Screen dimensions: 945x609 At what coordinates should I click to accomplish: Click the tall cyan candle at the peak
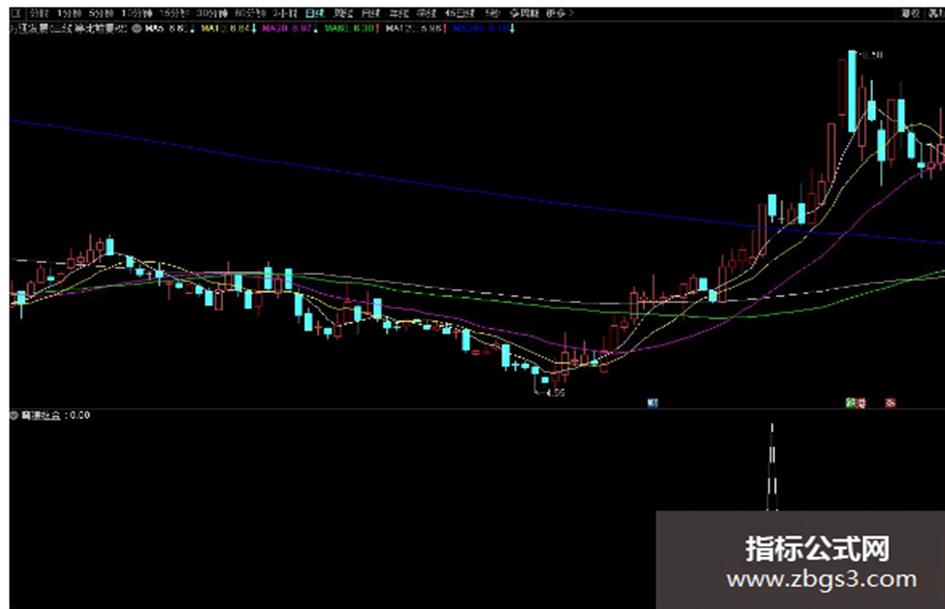852,91
